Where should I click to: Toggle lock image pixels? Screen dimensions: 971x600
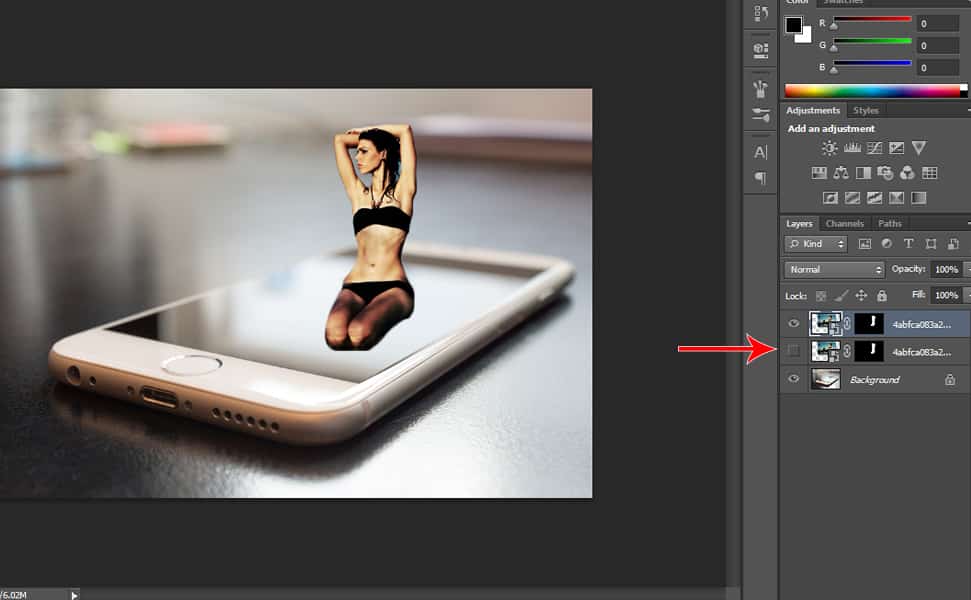[x=841, y=296]
